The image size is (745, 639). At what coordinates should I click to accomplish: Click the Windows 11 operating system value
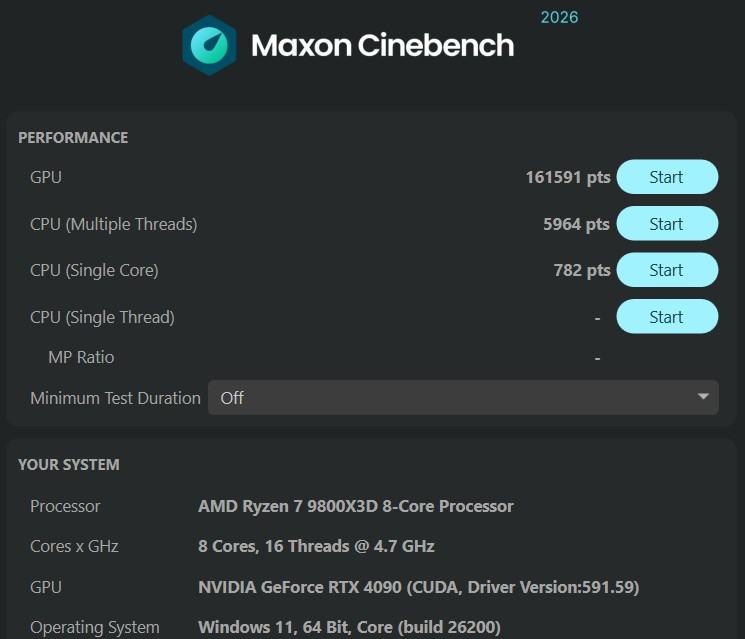point(349,628)
